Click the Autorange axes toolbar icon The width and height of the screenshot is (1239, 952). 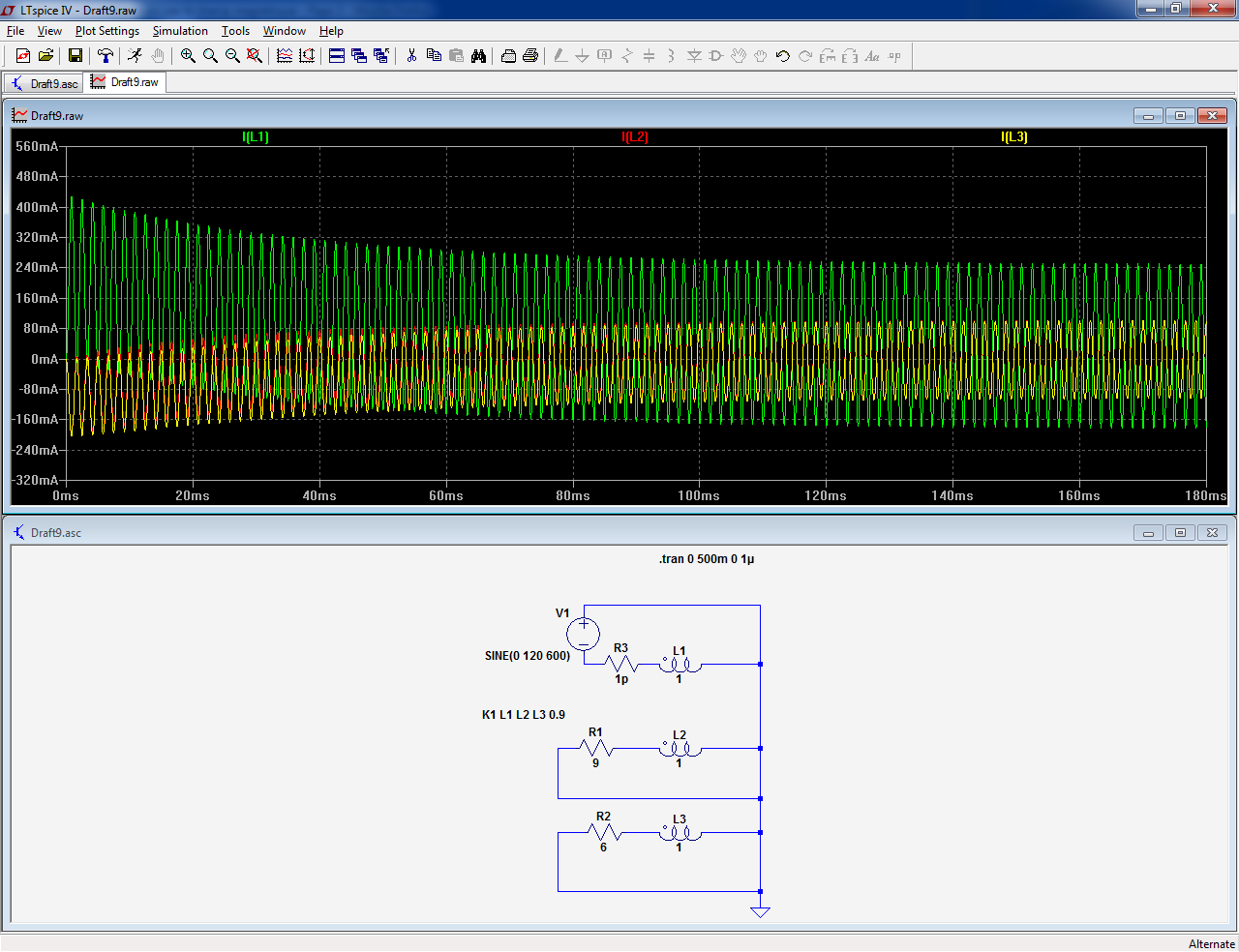(x=307, y=56)
